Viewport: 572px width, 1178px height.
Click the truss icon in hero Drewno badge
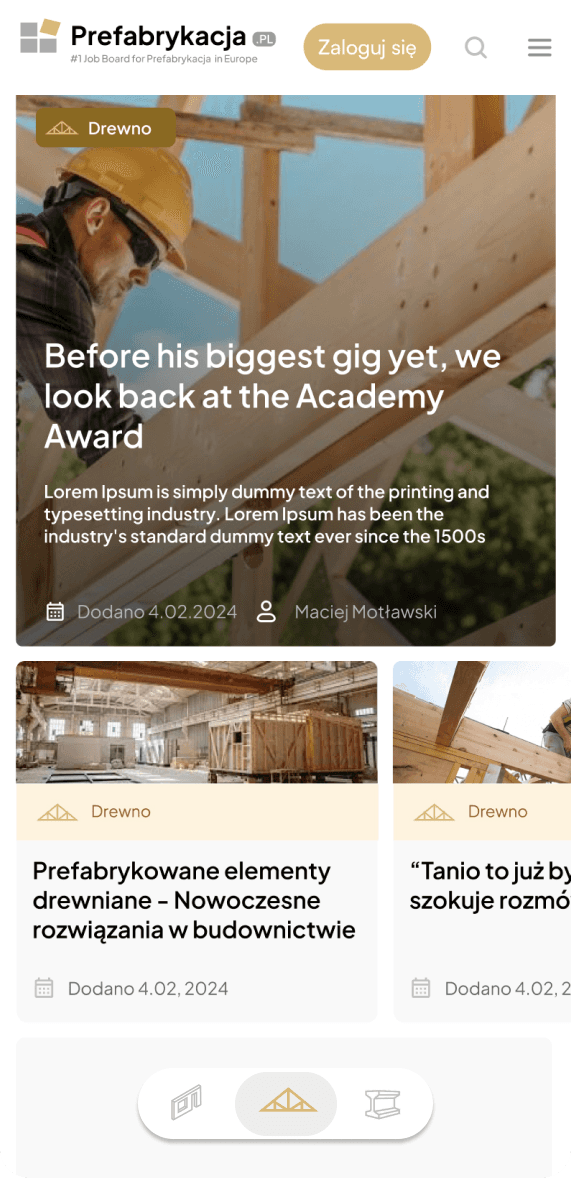point(62,128)
